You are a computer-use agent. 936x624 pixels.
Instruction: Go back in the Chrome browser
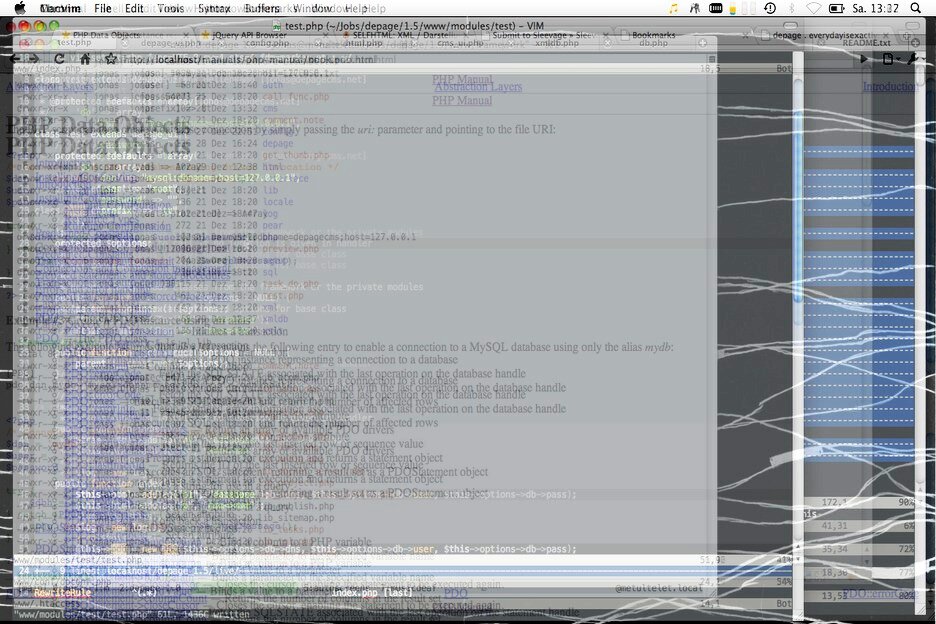pyautogui.click(x=16, y=59)
